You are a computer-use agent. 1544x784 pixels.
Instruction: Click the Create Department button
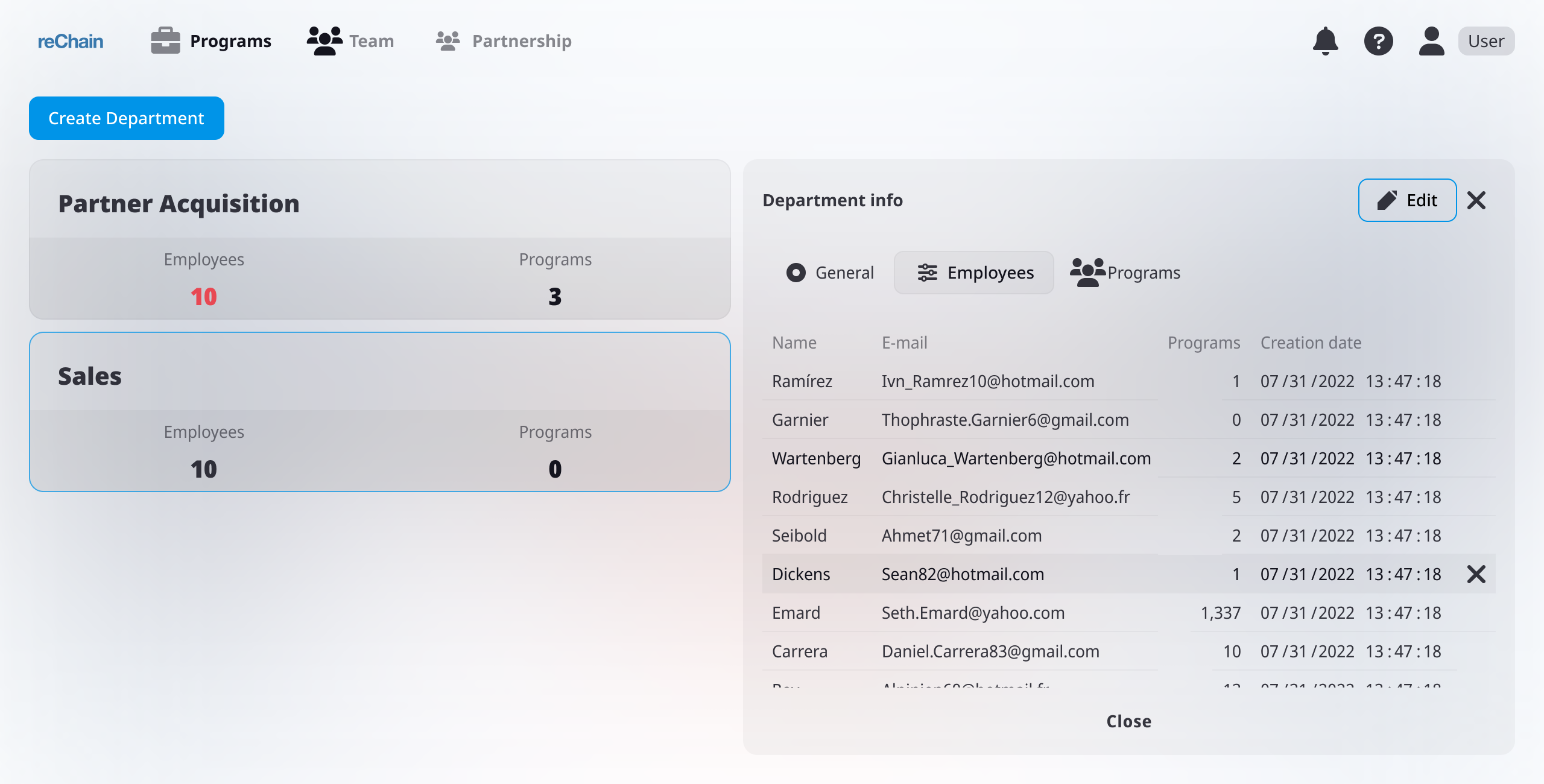click(127, 118)
